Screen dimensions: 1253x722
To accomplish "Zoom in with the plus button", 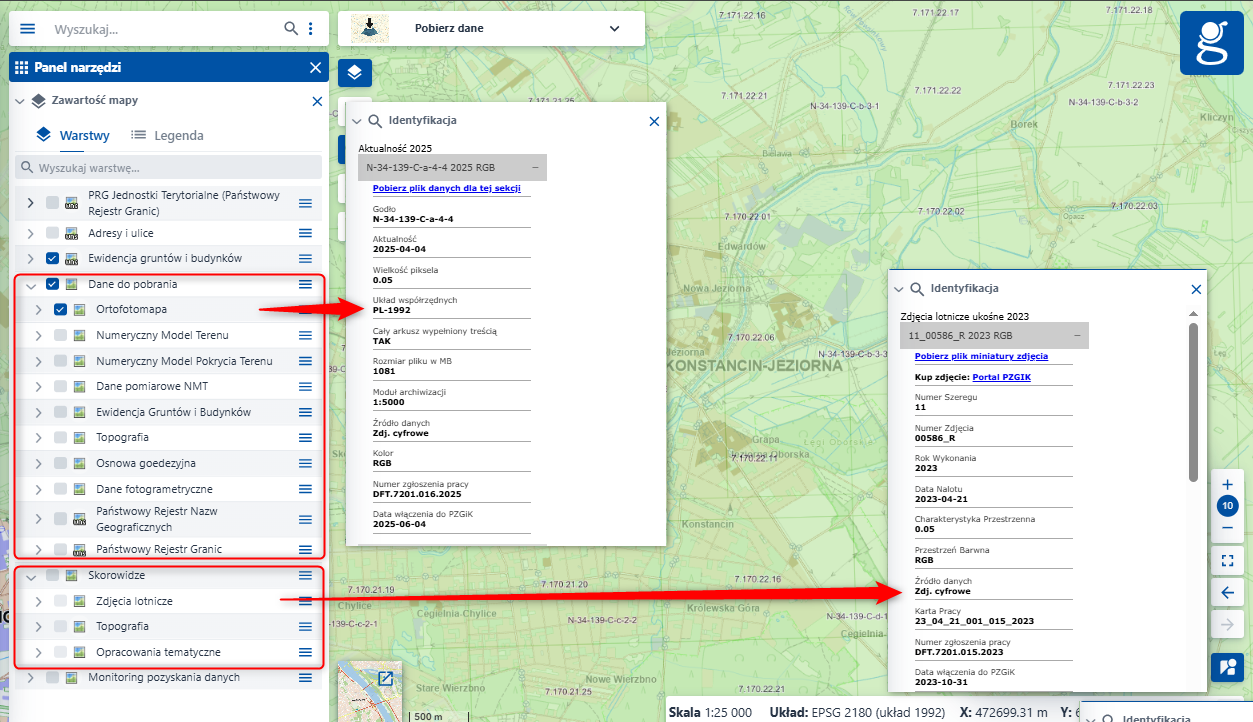I will tap(1227, 484).
